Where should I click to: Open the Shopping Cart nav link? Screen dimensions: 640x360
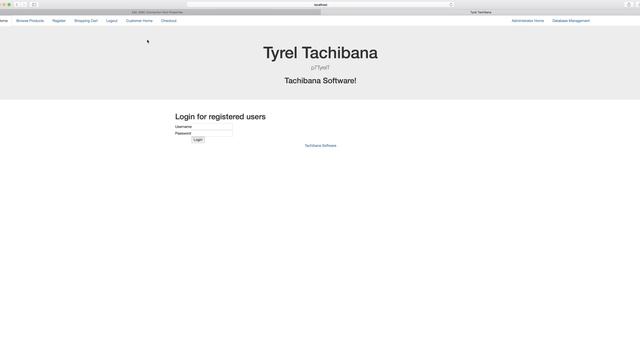click(86, 21)
